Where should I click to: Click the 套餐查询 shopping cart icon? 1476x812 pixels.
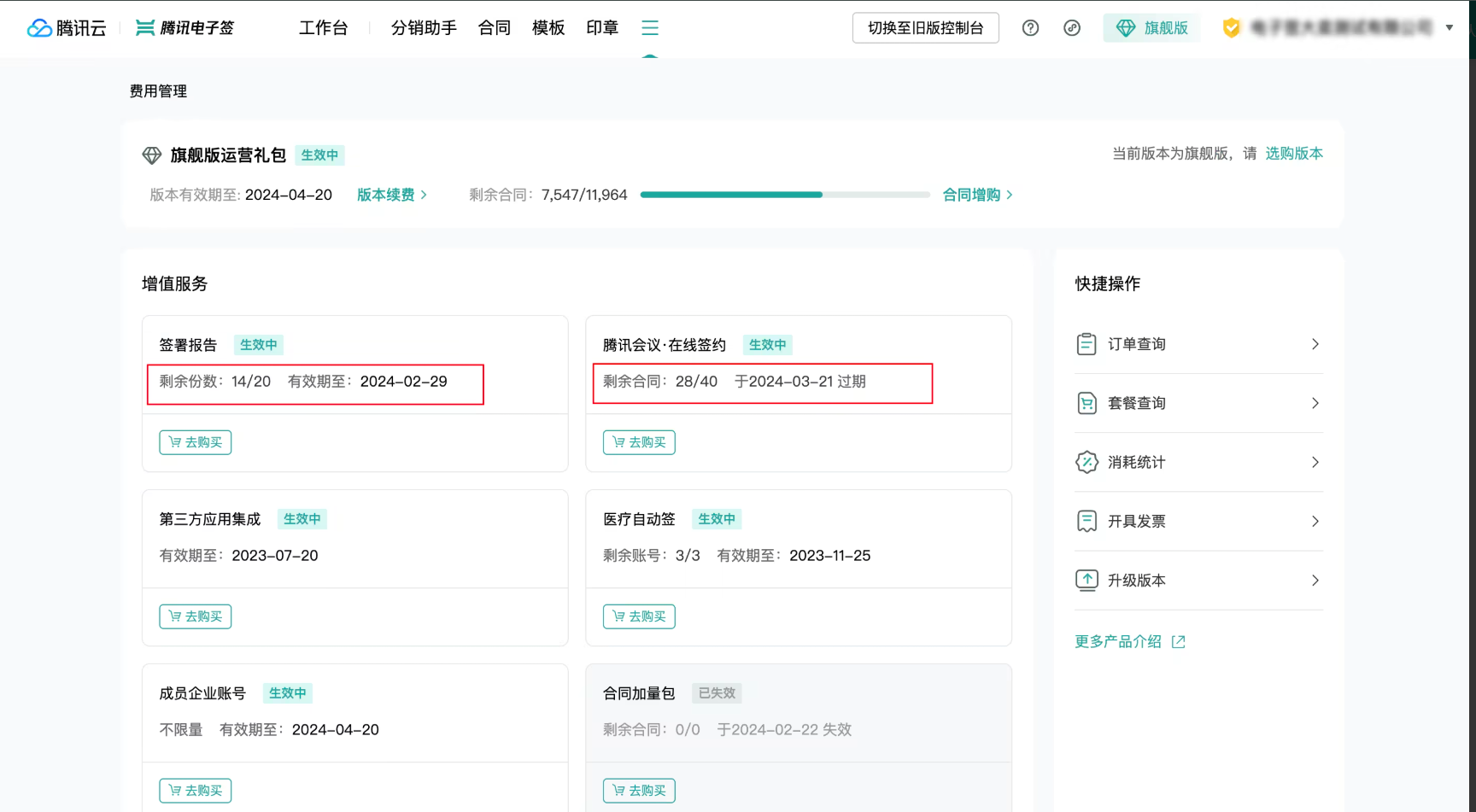coord(1086,403)
